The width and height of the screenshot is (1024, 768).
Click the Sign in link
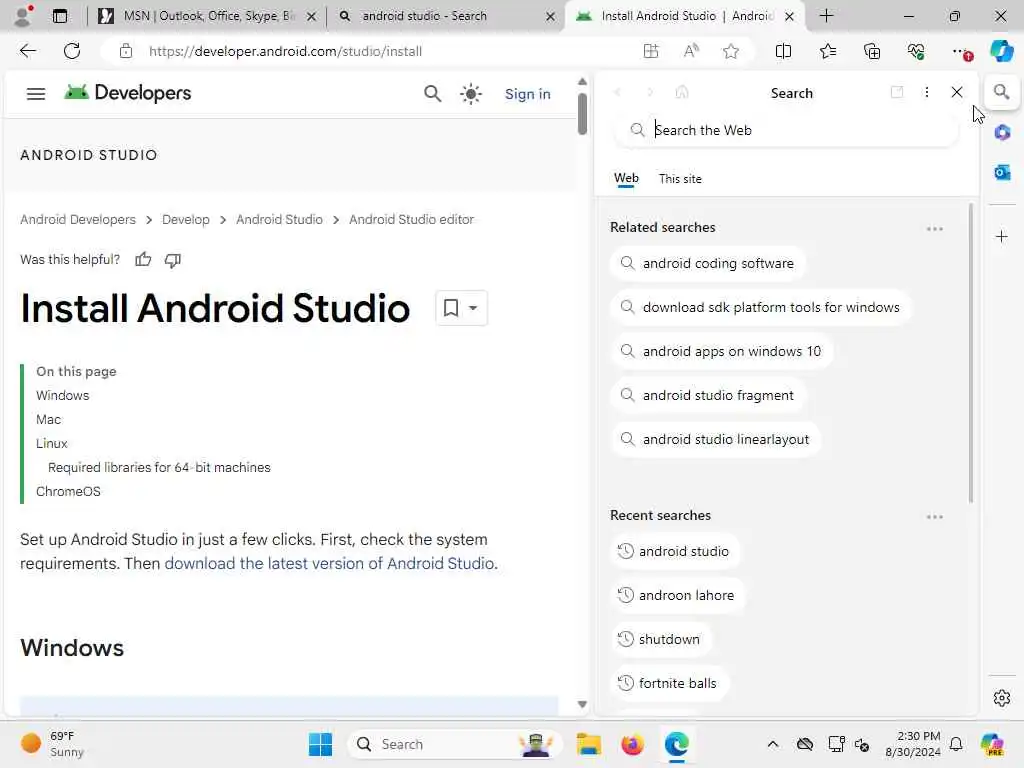pos(528,94)
